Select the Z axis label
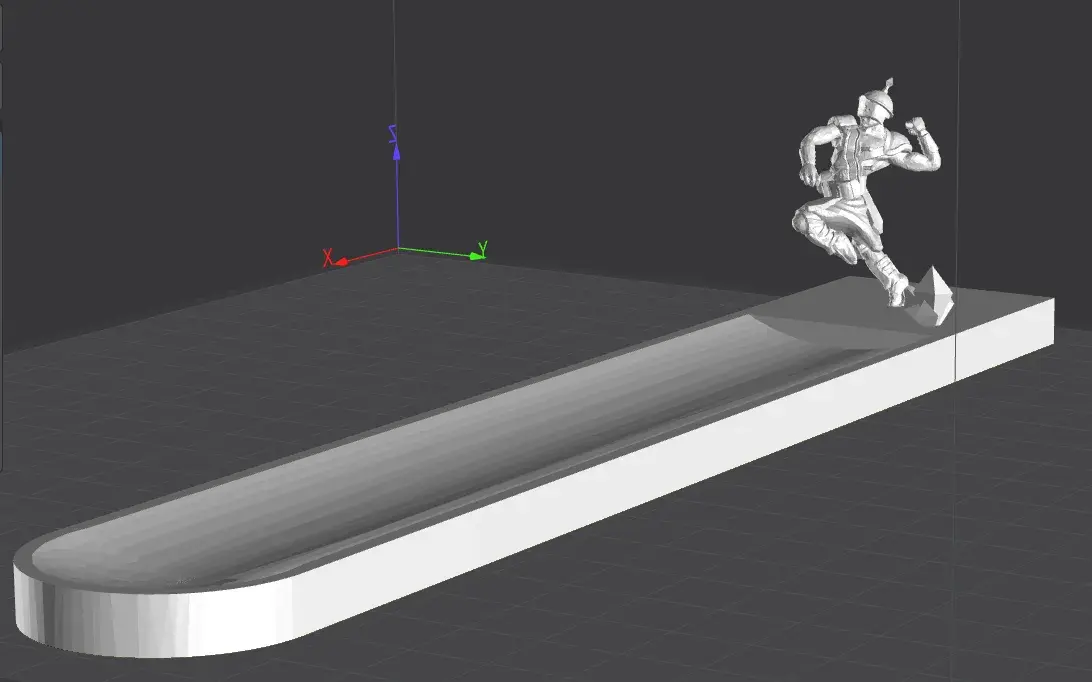The image size is (1092, 682). tap(392, 134)
